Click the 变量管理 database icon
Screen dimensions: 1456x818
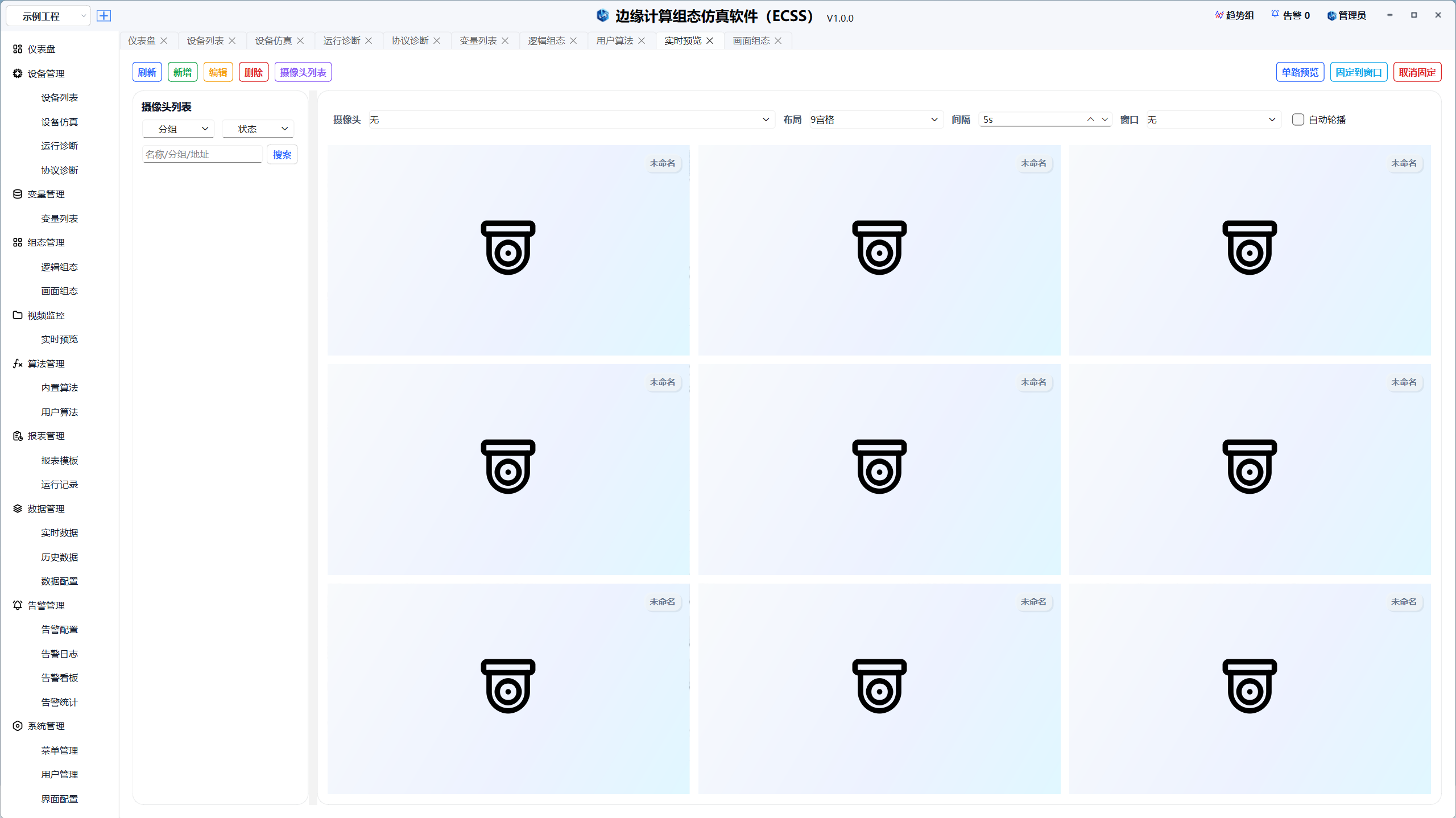(x=18, y=194)
